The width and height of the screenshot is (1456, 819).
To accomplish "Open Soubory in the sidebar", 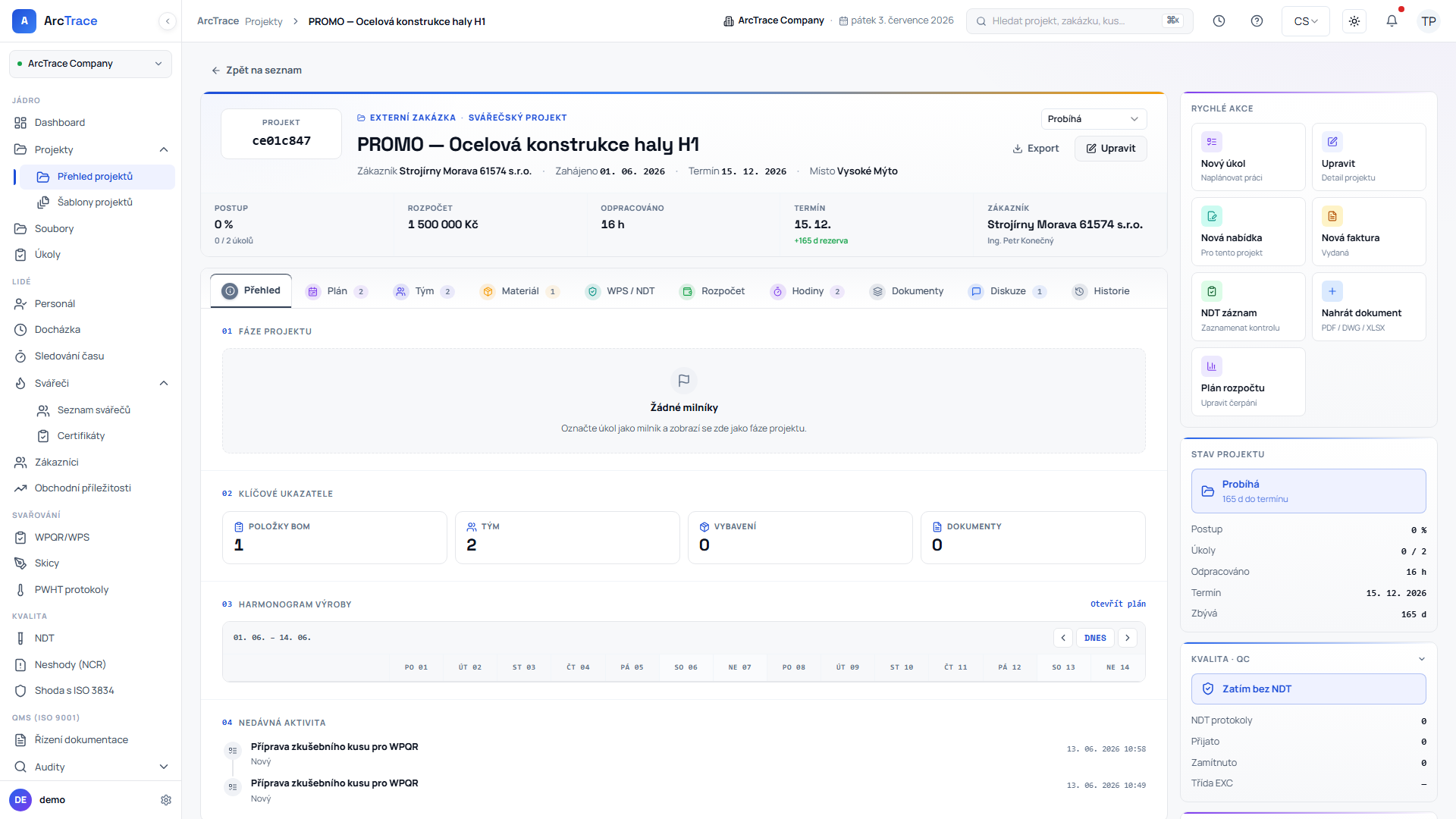I will pyautogui.click(x=91, y=229).
